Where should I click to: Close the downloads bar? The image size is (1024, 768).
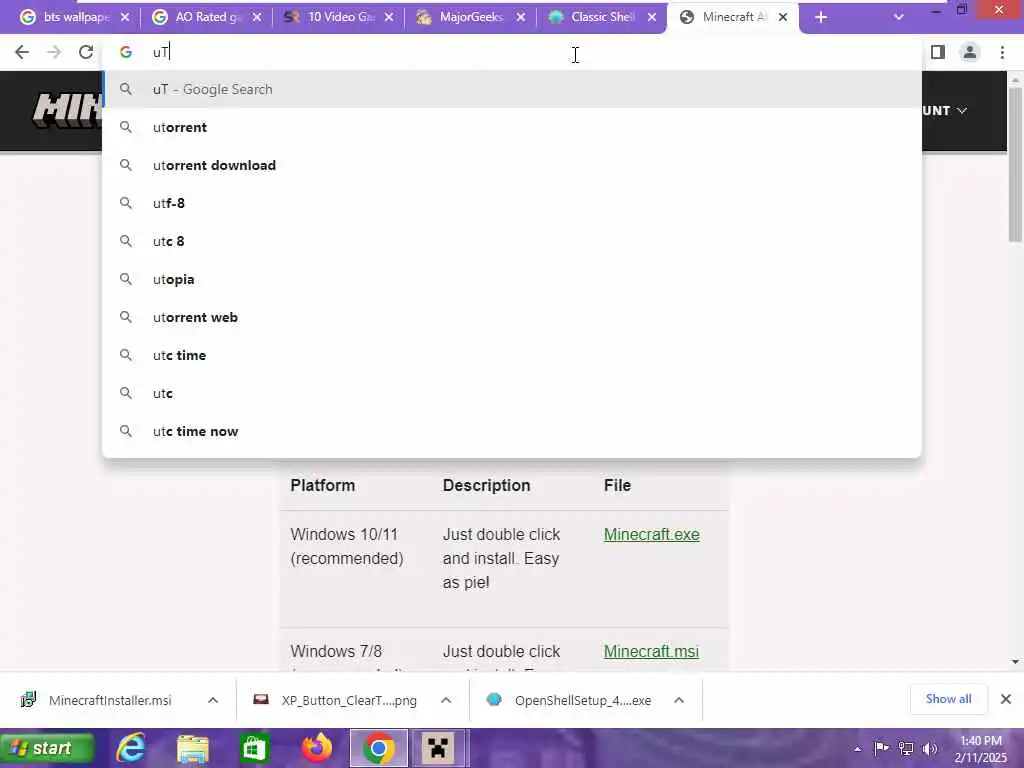(1006, 699)
